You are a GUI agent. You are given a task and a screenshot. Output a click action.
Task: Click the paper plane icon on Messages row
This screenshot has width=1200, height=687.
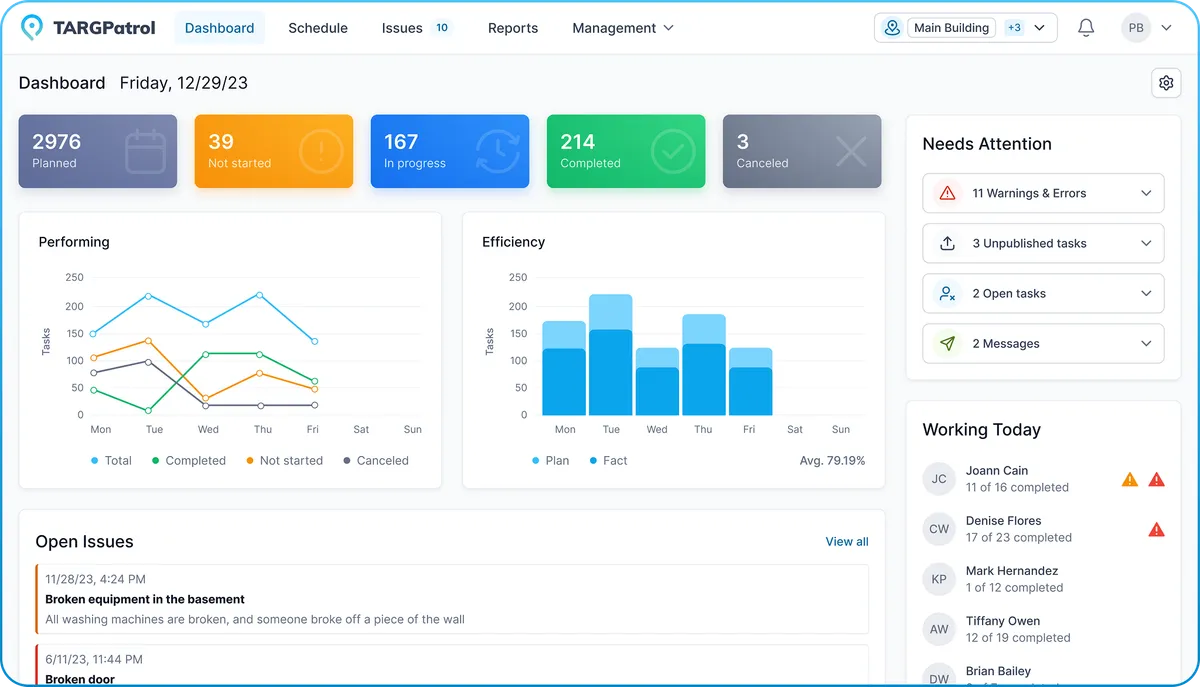pyautogui.click(x=948, y=343)
